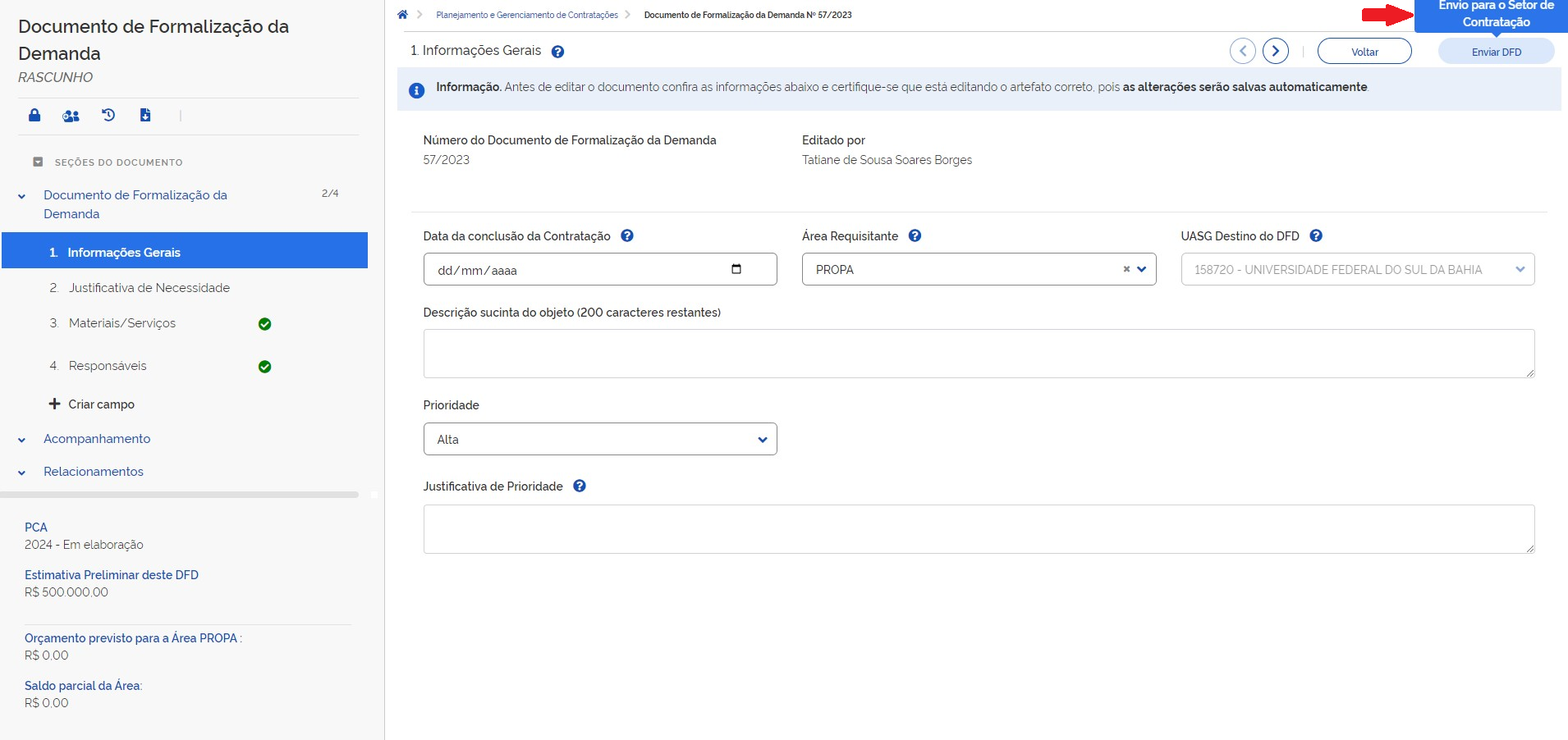This screenshot has width=1568, height=740.
Task: Click the Enviar DFD button
Action: coord(1496,52)
